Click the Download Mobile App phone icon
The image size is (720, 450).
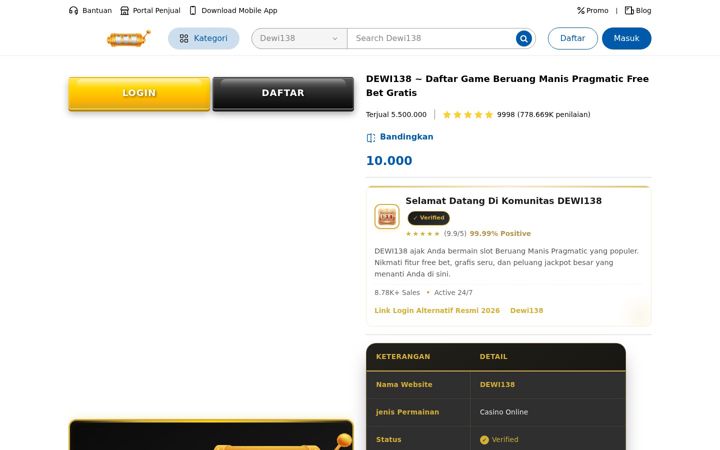(193, 11)
